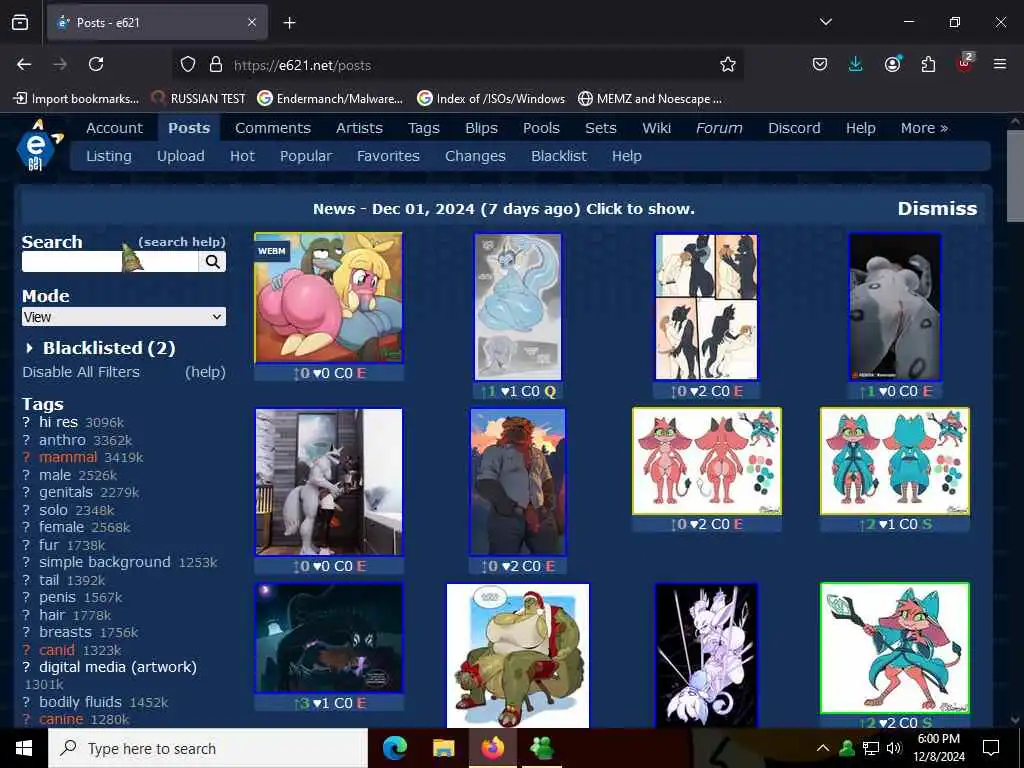Open the volume control in system tray

[x=894, y=748]
